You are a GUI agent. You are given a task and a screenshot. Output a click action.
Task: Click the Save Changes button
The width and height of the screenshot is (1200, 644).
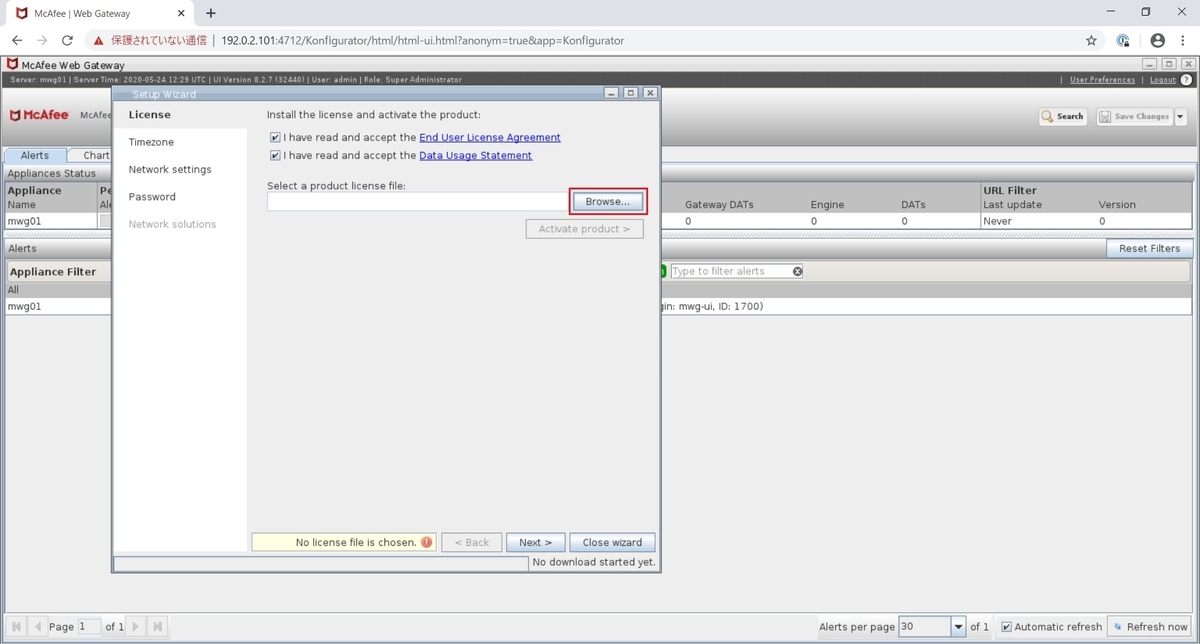(x=1134, y=116)
